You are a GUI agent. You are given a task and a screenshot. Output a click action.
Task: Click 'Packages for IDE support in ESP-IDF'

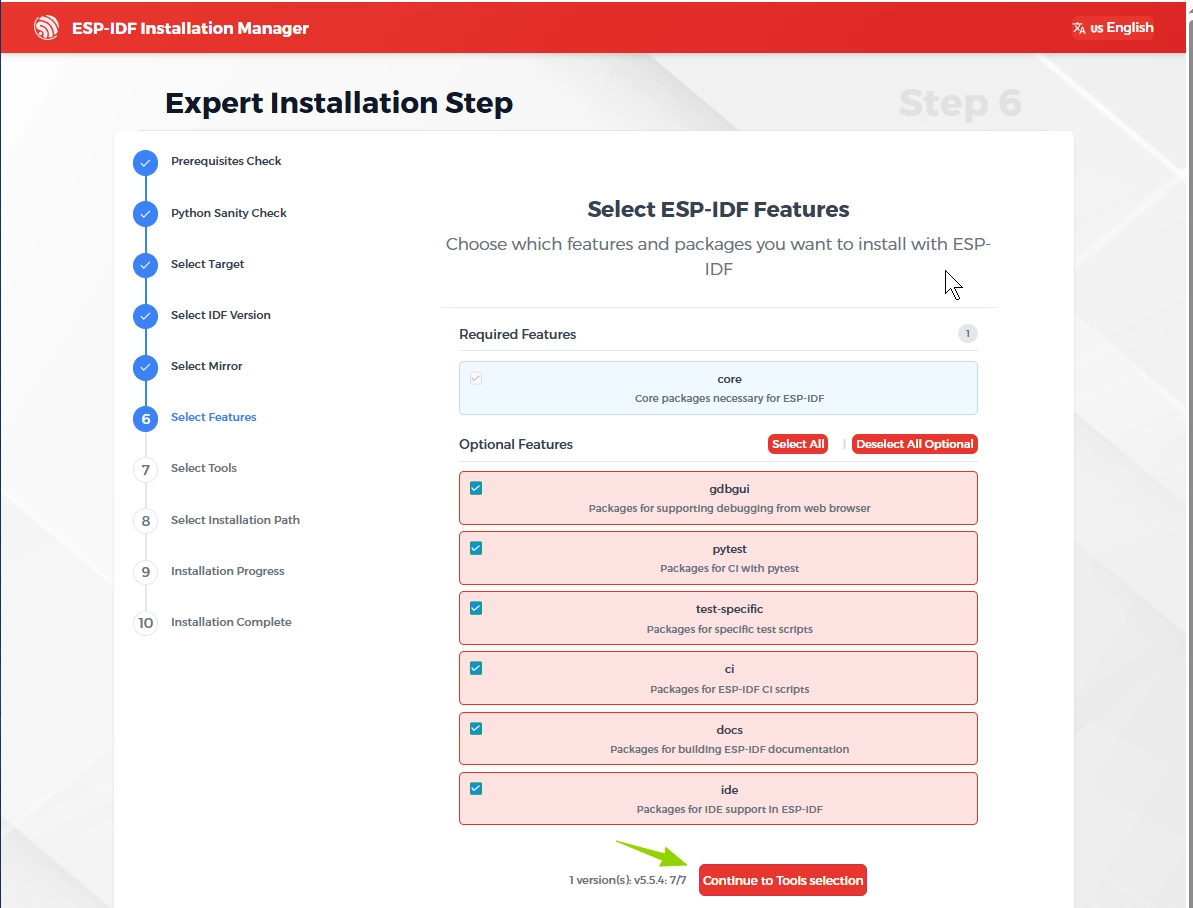(729, 810)
